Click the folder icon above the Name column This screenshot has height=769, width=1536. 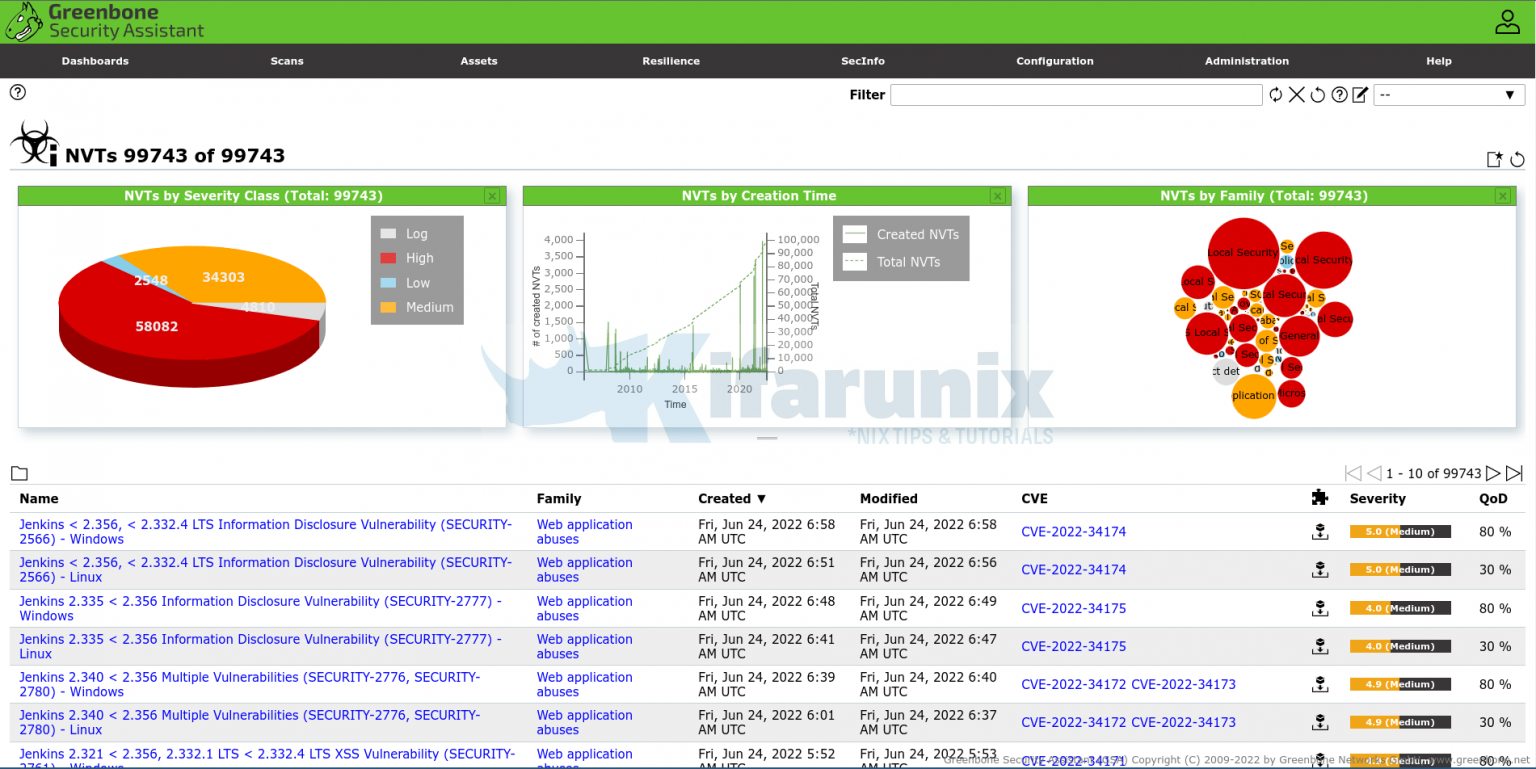tap(19, 473)
